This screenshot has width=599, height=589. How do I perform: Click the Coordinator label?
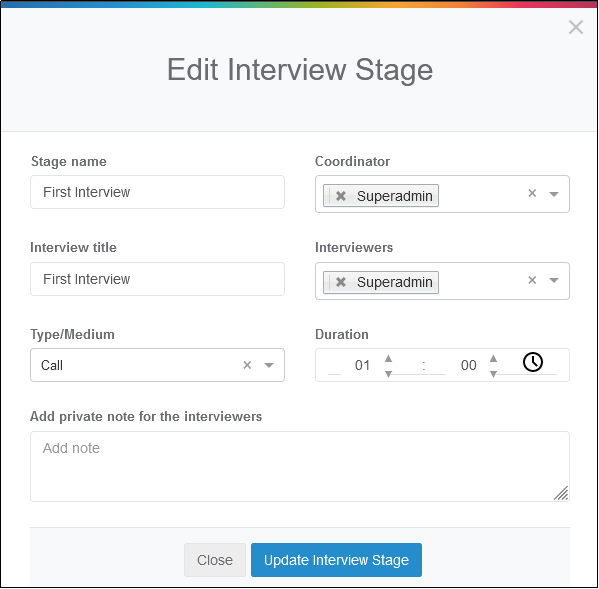[352, 162]
